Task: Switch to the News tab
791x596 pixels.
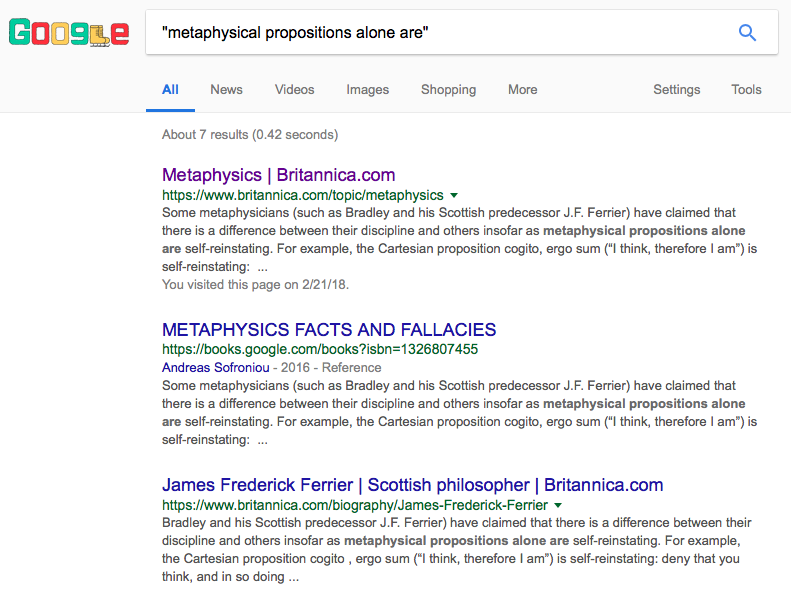Action: [x=226, y=90]
